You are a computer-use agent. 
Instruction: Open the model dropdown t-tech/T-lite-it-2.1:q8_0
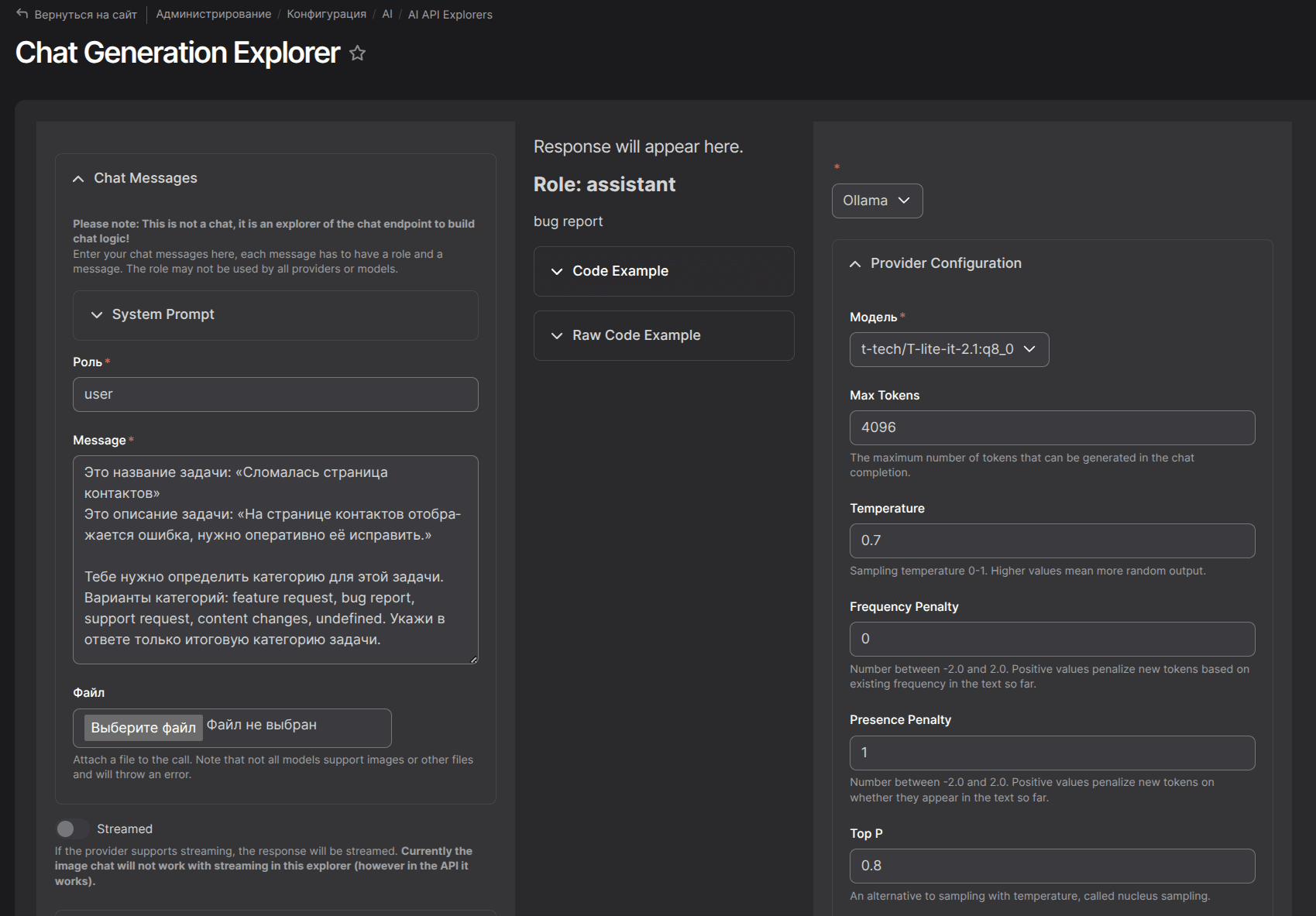tap(948, 349)
